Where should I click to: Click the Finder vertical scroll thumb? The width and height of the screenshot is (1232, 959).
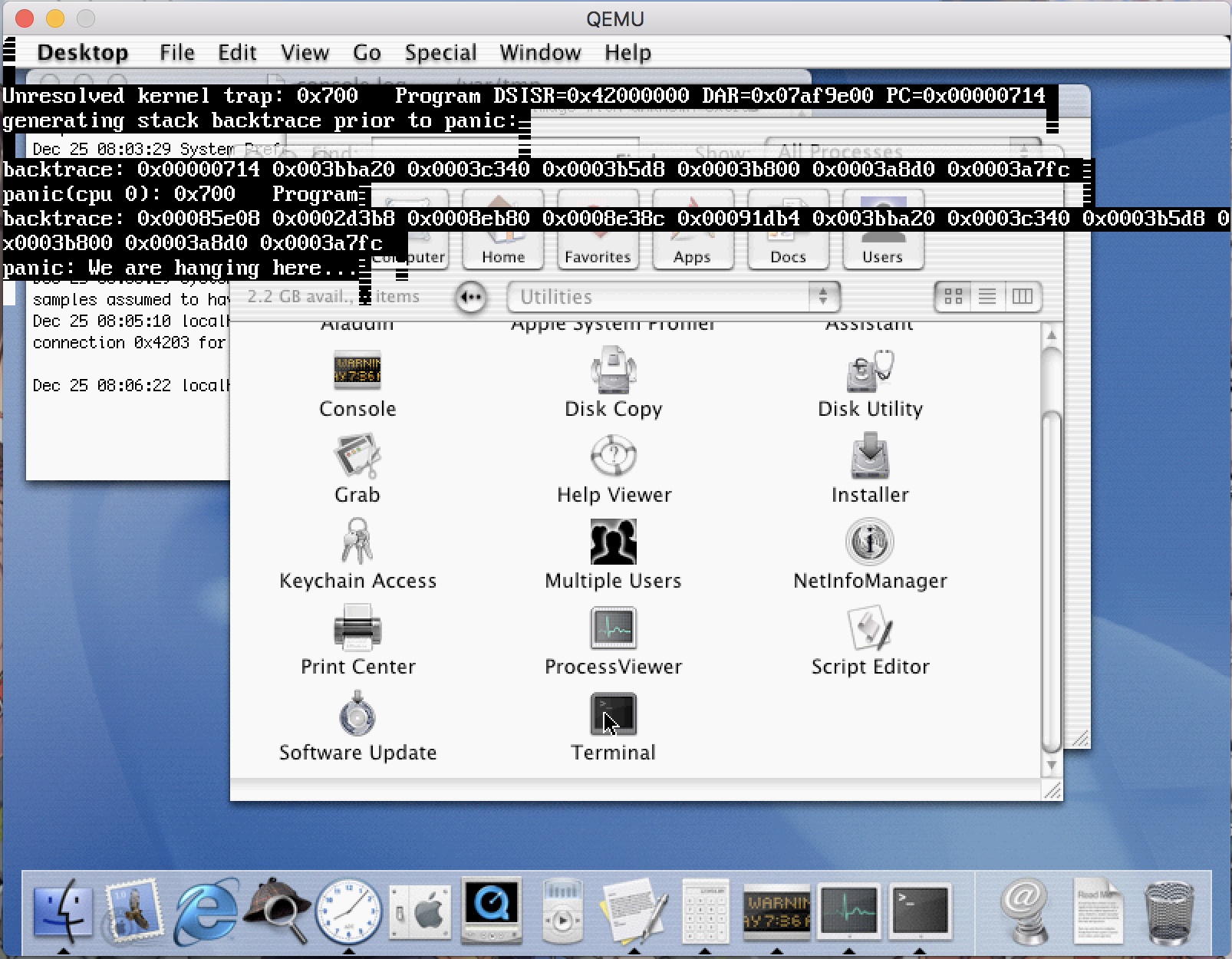tap(1052, 583)
